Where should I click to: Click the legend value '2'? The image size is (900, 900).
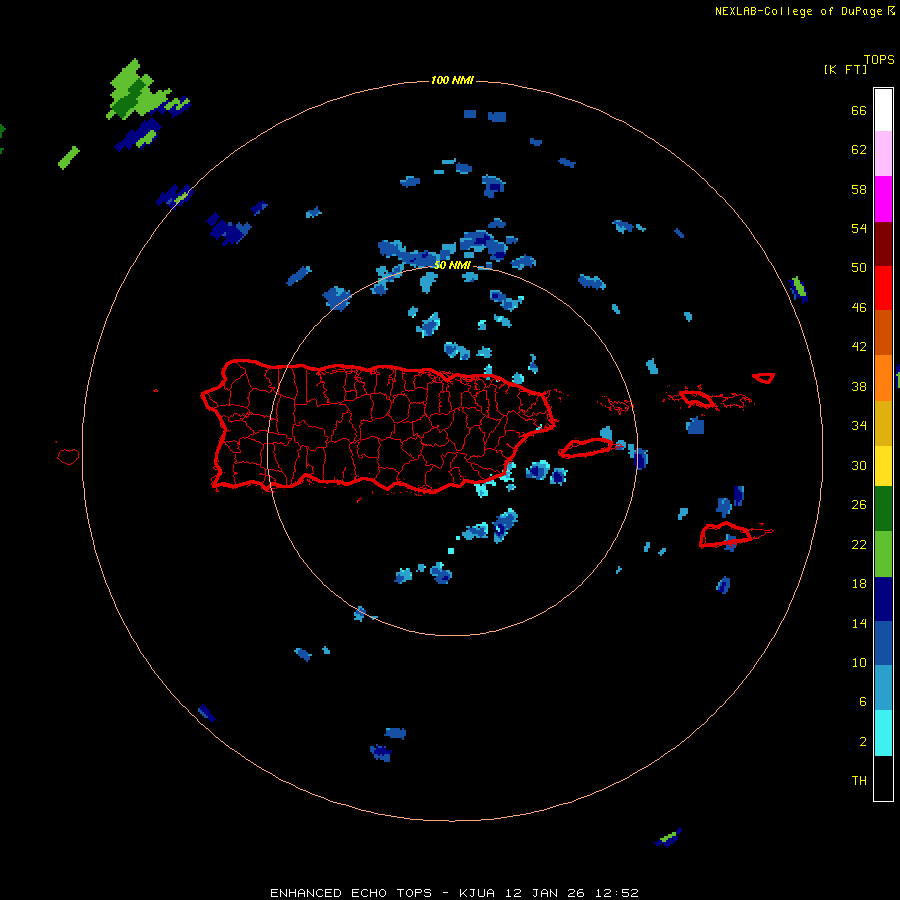pyautogui.click(x=862, y=742)
